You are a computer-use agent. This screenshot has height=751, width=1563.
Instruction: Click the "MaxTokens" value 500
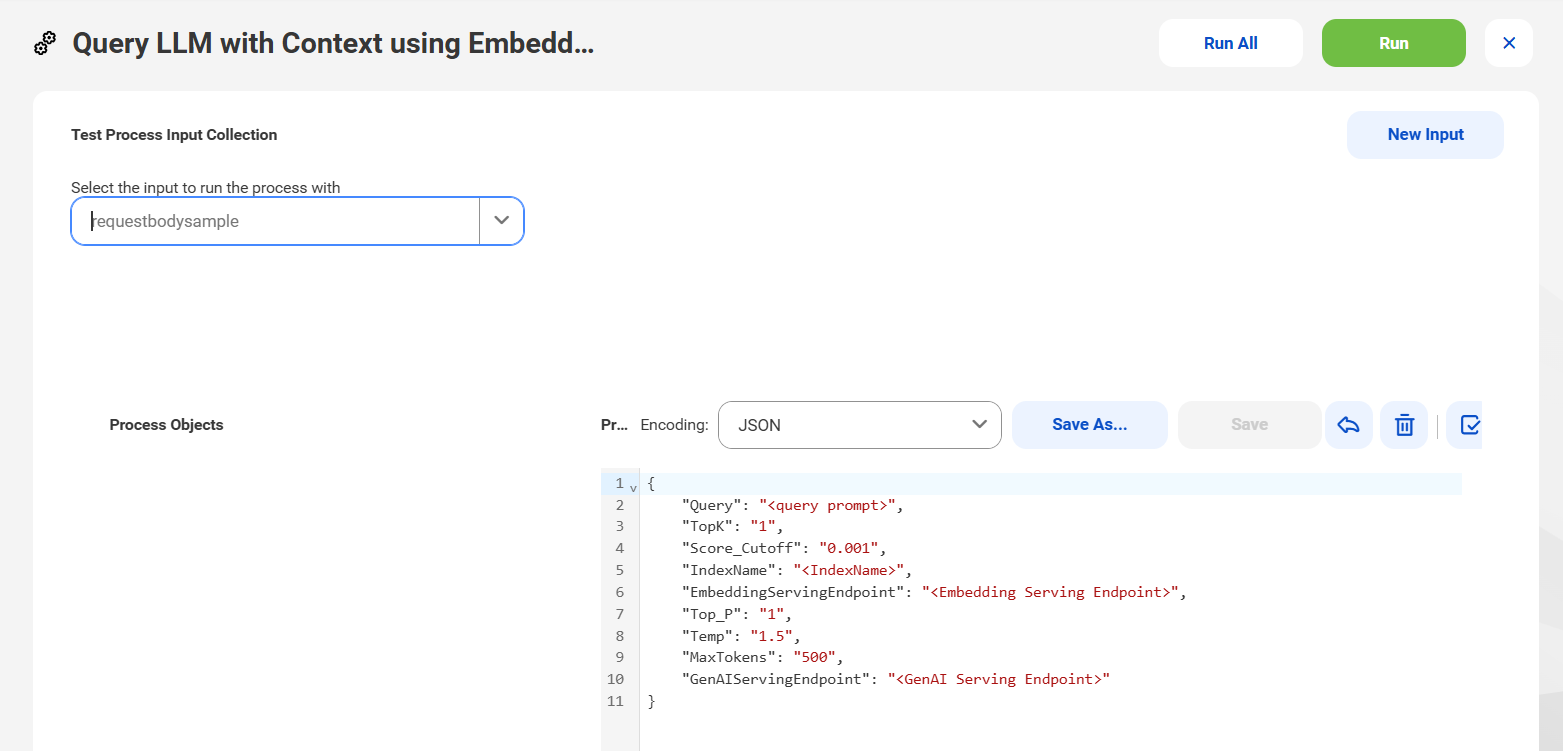(814, 657)
